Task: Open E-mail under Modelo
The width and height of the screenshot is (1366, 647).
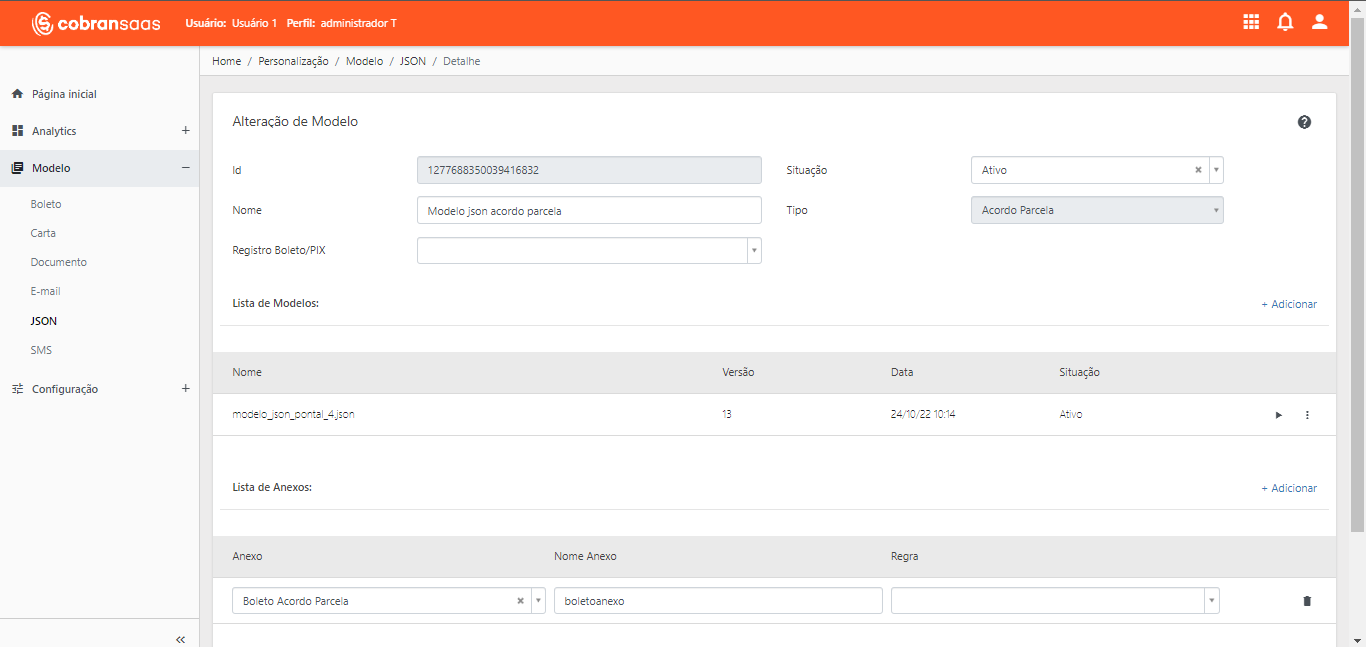Action: 46,291
